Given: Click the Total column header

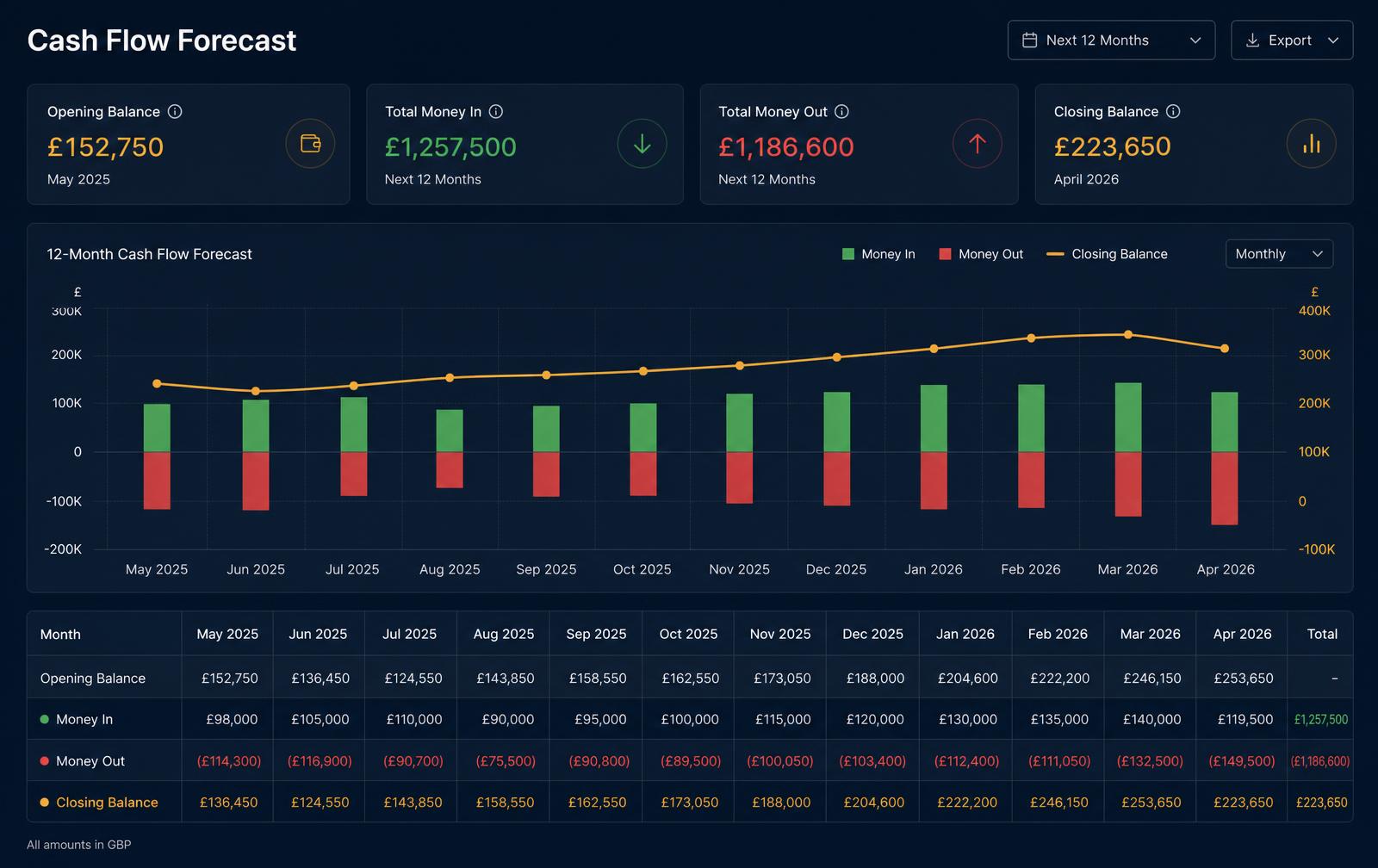Looking at the screenshot, I should pyautogui.click(x=1322, y=635).
